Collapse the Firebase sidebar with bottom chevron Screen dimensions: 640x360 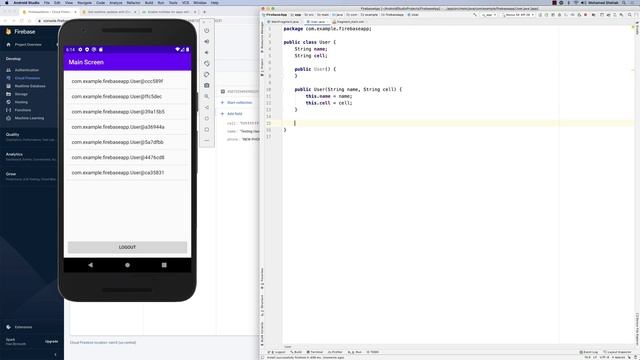pyautogui.click(x=56, y=355)
